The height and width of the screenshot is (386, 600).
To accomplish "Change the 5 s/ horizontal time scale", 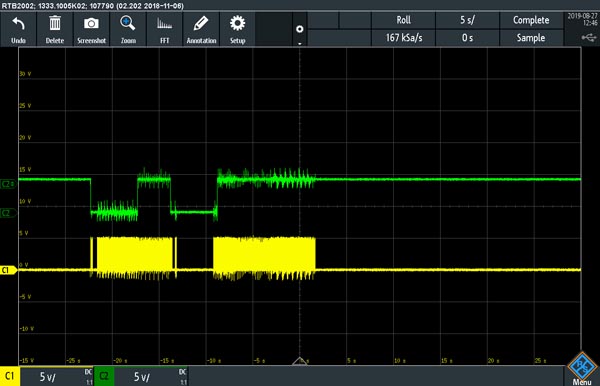I will coord(467,20).
